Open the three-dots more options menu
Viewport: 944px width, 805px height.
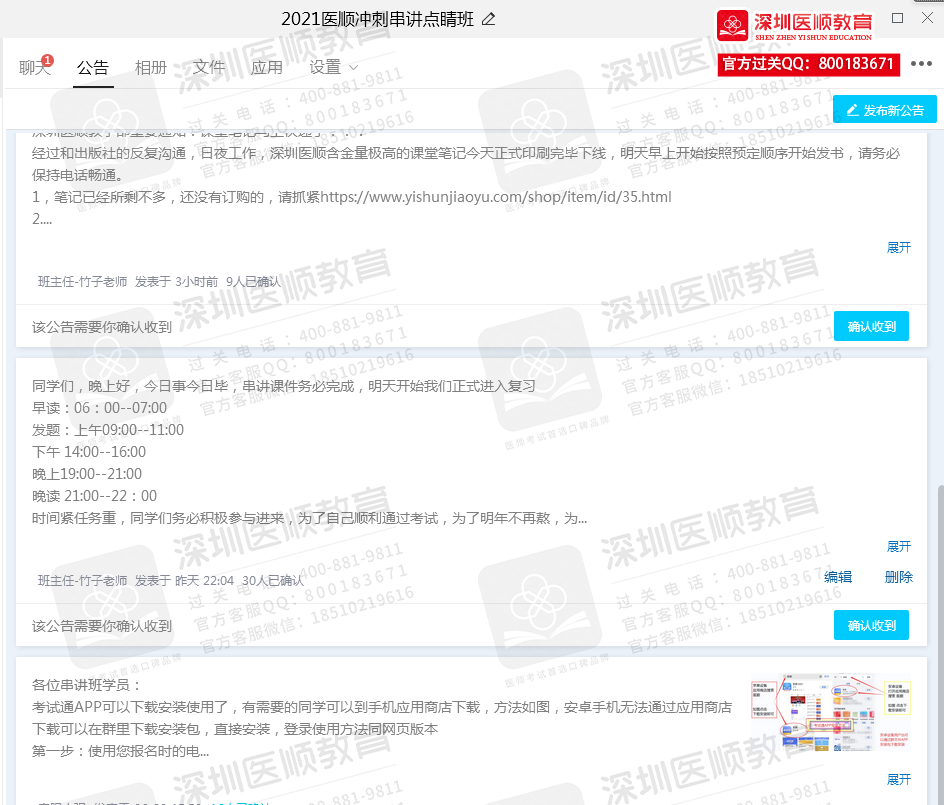tap(921, 64)
